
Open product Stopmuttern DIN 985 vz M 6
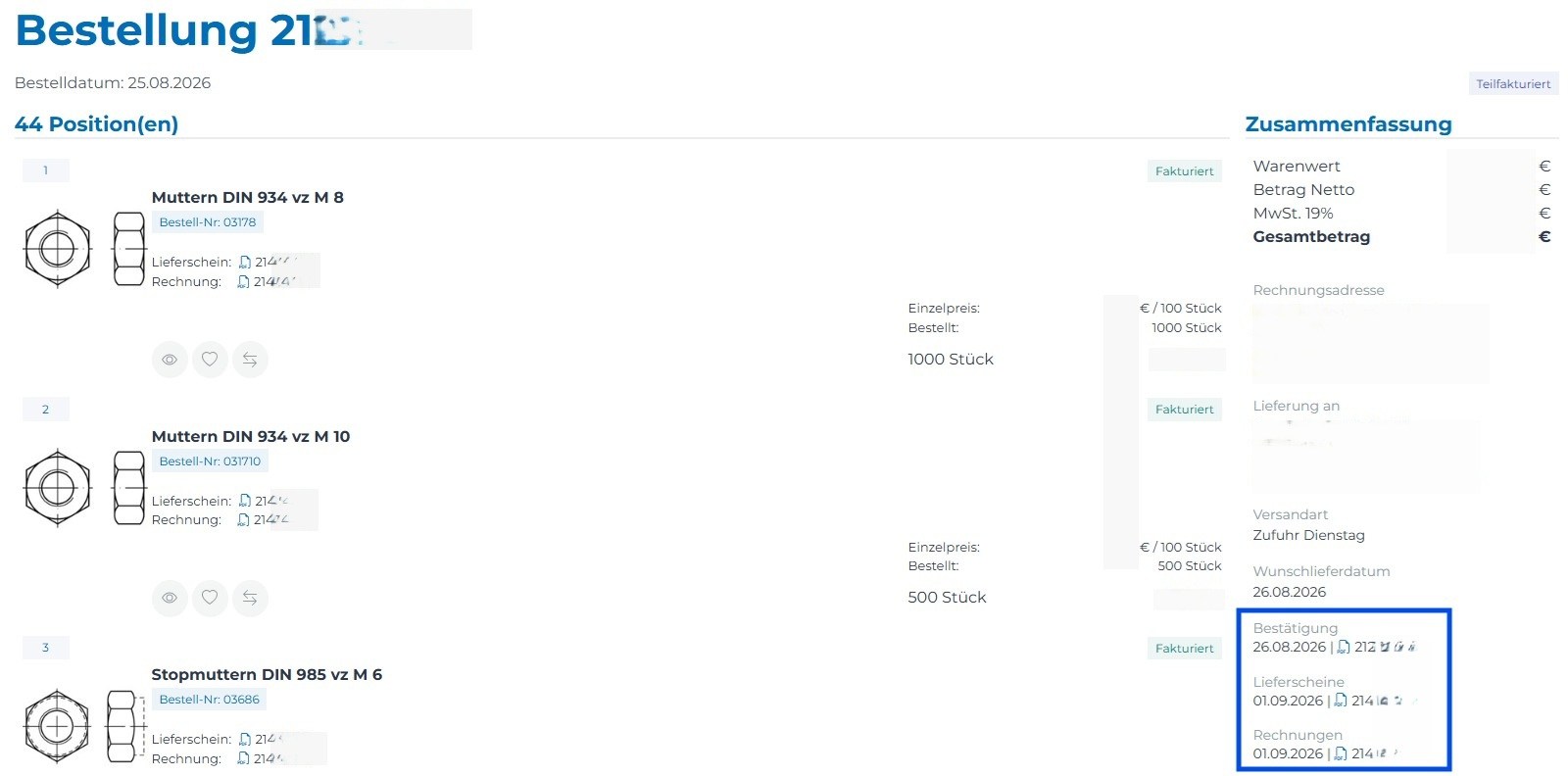point(267,674)
